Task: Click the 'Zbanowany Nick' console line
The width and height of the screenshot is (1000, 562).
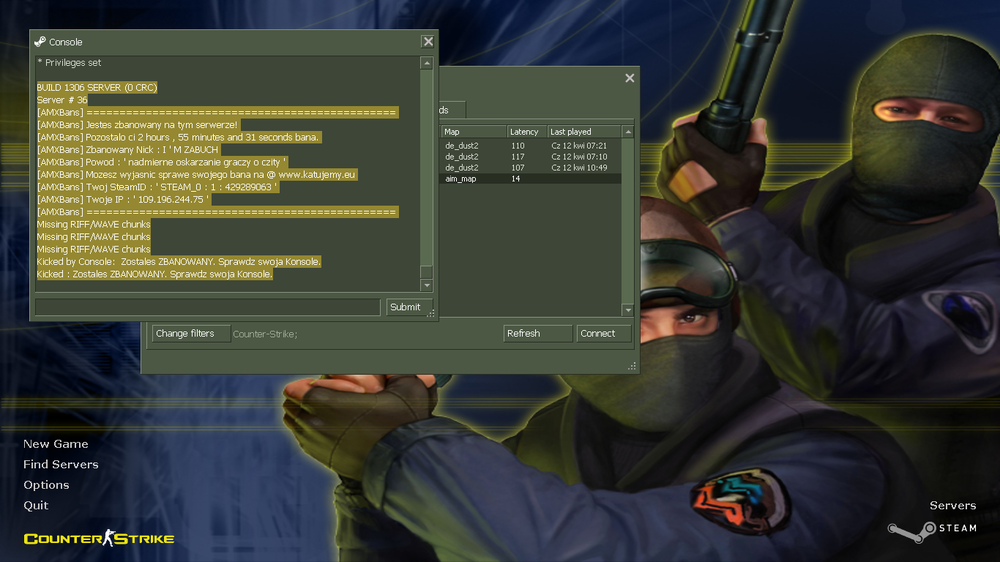Action: pos(128,150)
